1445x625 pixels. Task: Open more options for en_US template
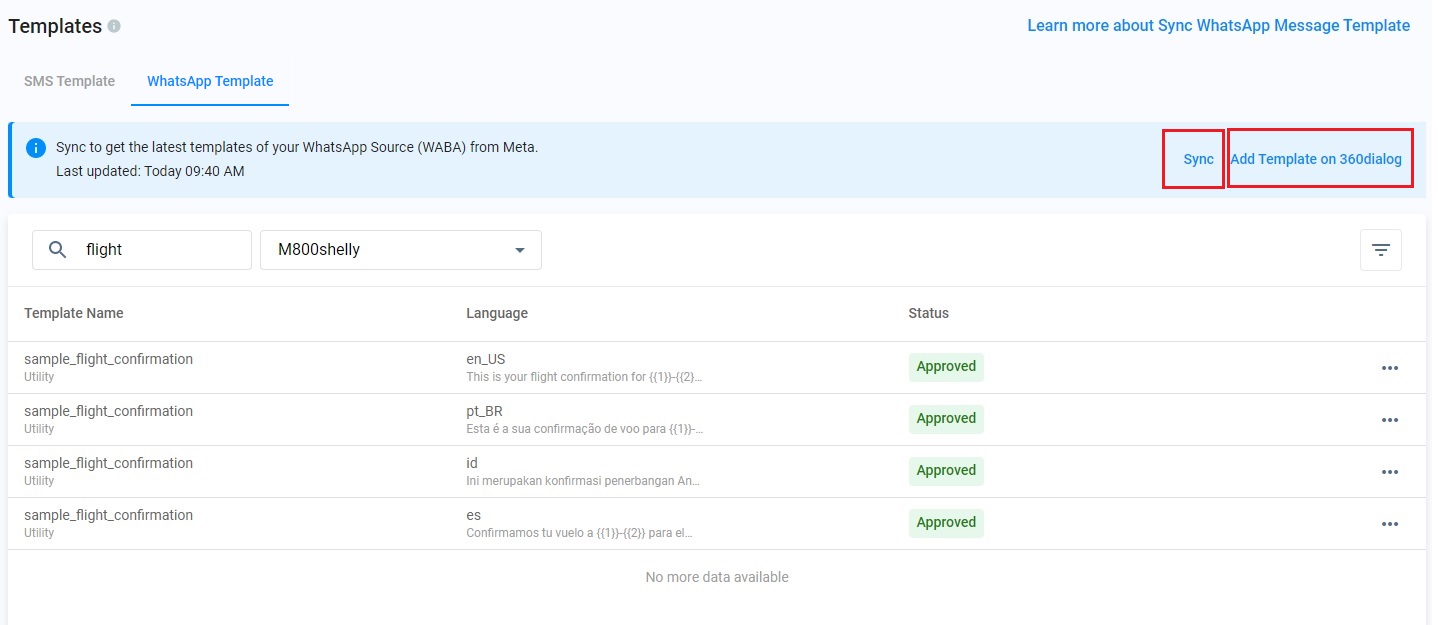point(1389,368)
